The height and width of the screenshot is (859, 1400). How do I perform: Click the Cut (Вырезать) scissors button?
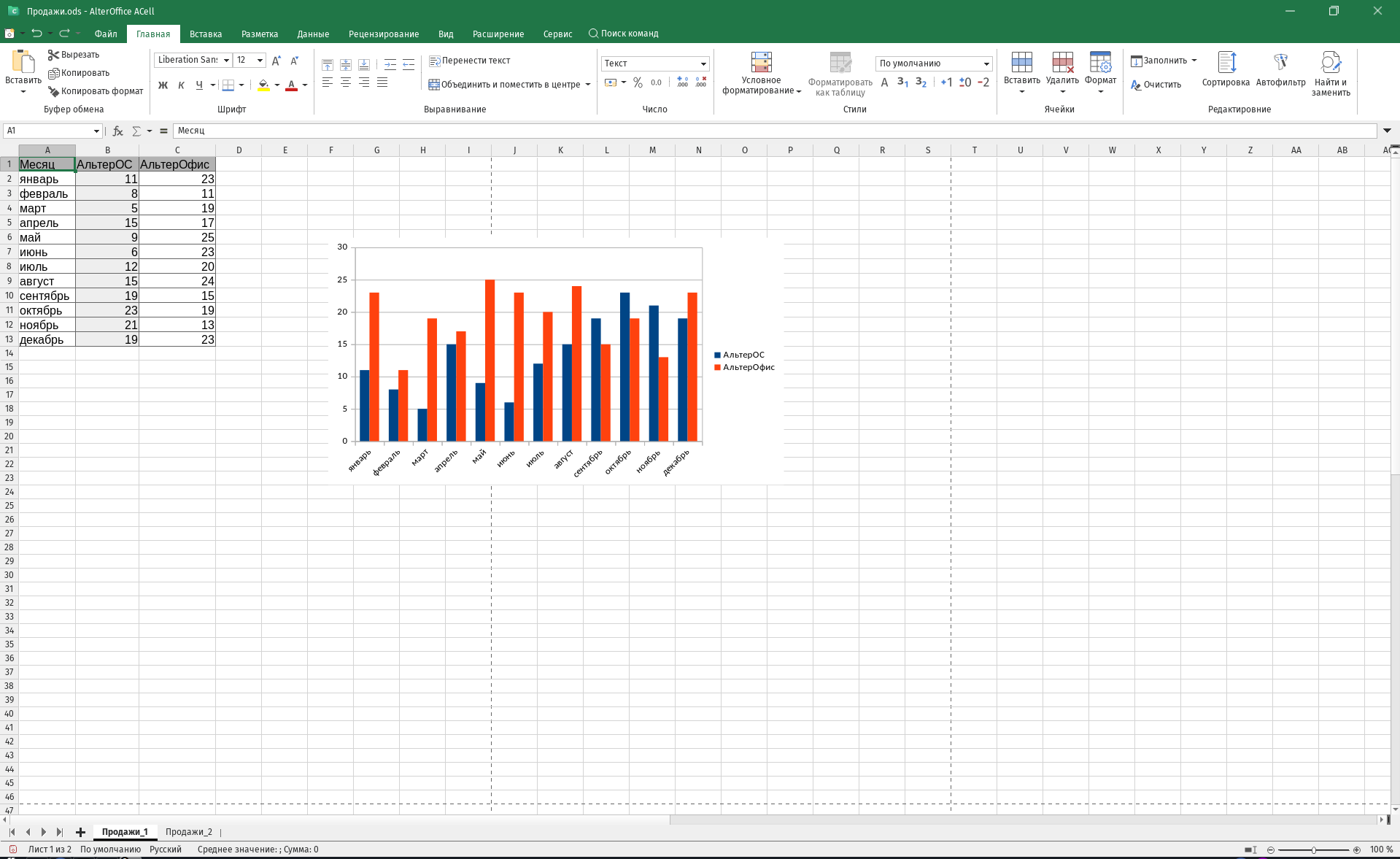pyautogui.click(x=74, y=55)
